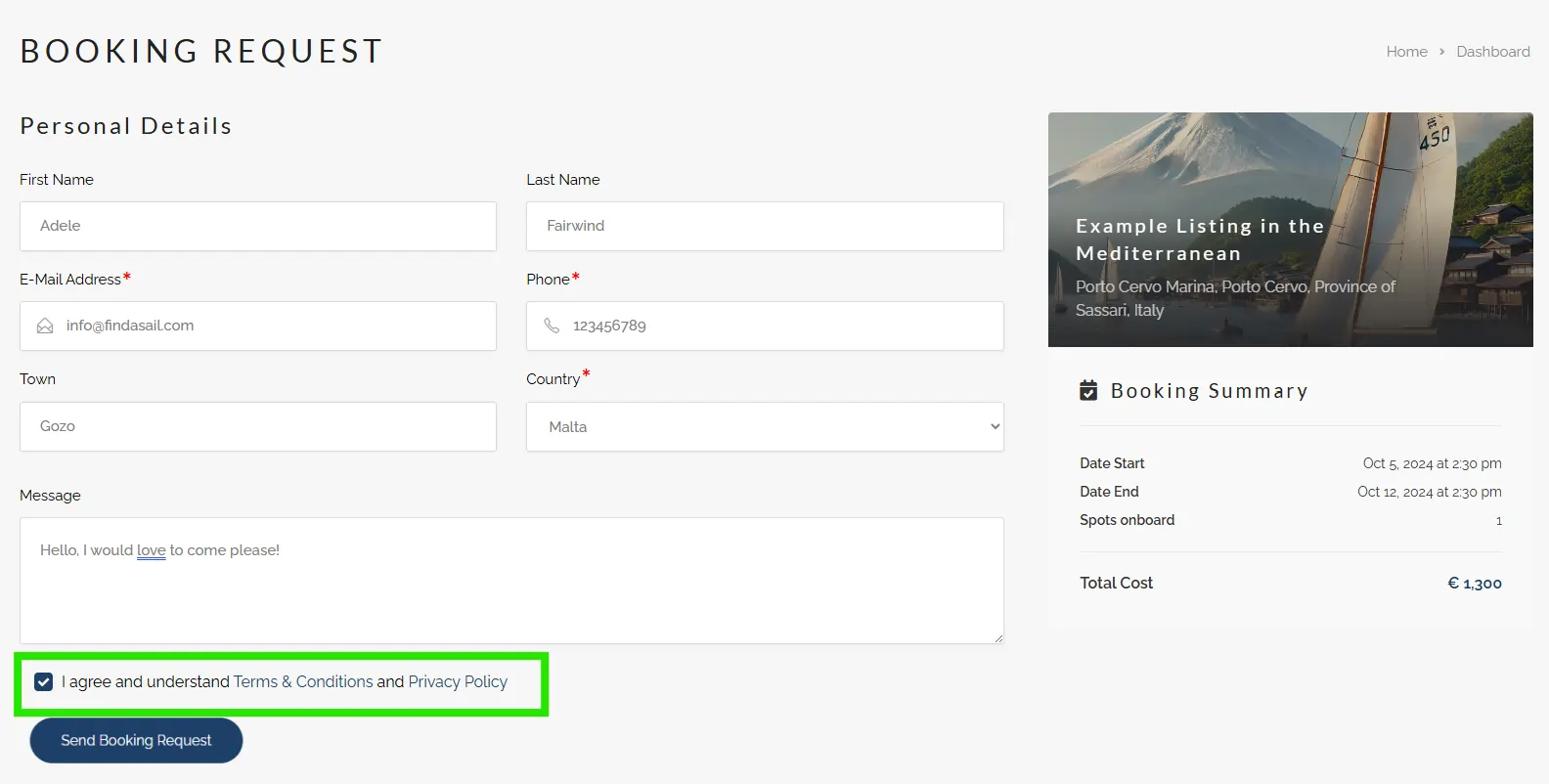
Task: Open the Privacy Policy link
Action: (458, 682)
